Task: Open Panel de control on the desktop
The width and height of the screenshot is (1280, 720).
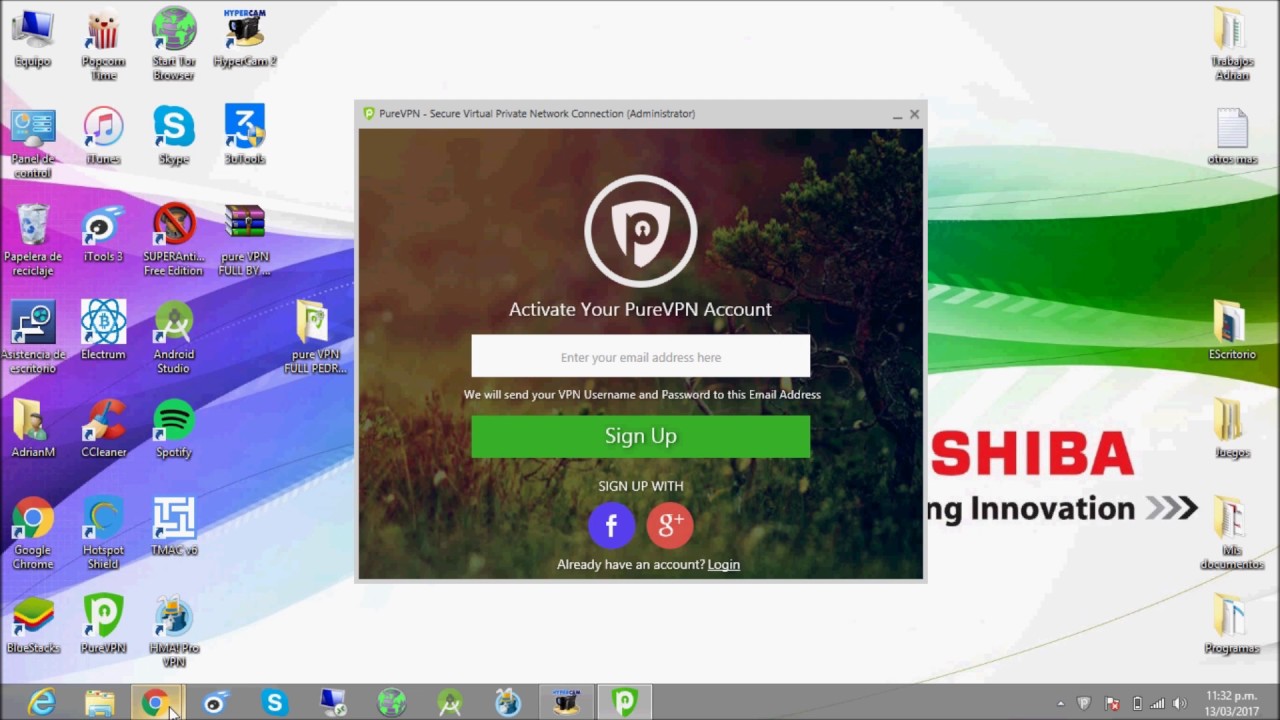Action: tap(33, 143)
